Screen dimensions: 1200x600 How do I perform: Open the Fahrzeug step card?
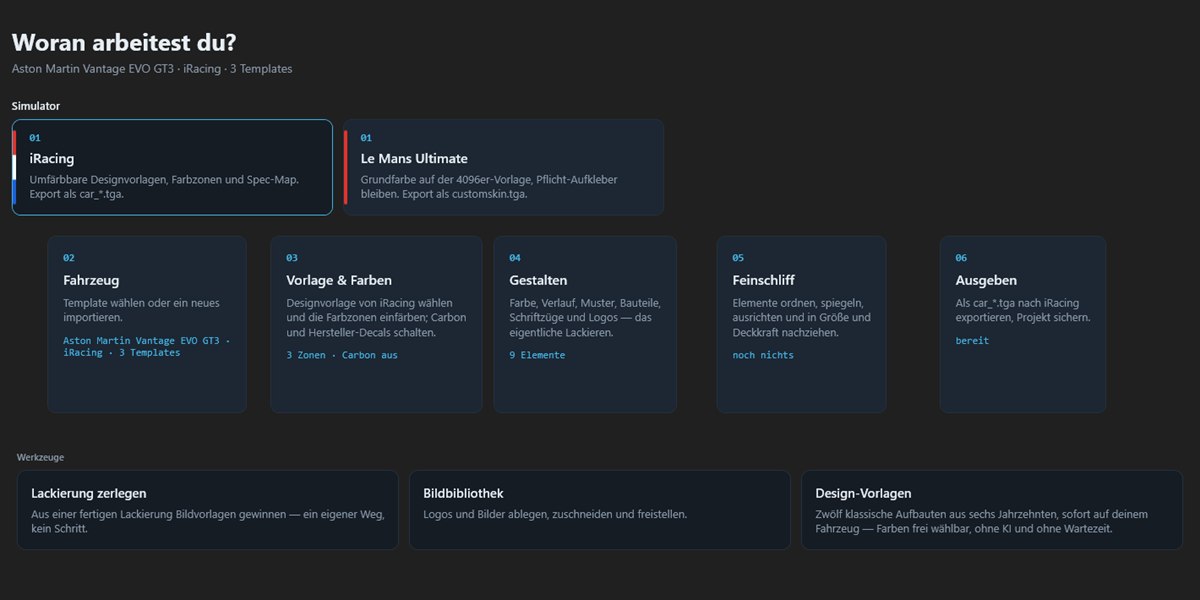tap(147, 324)
